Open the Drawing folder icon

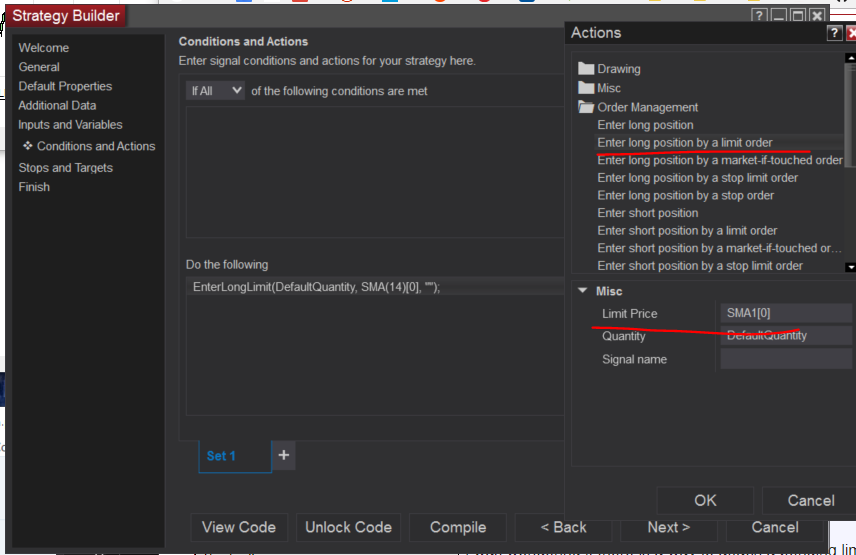[x=586, y=69]
